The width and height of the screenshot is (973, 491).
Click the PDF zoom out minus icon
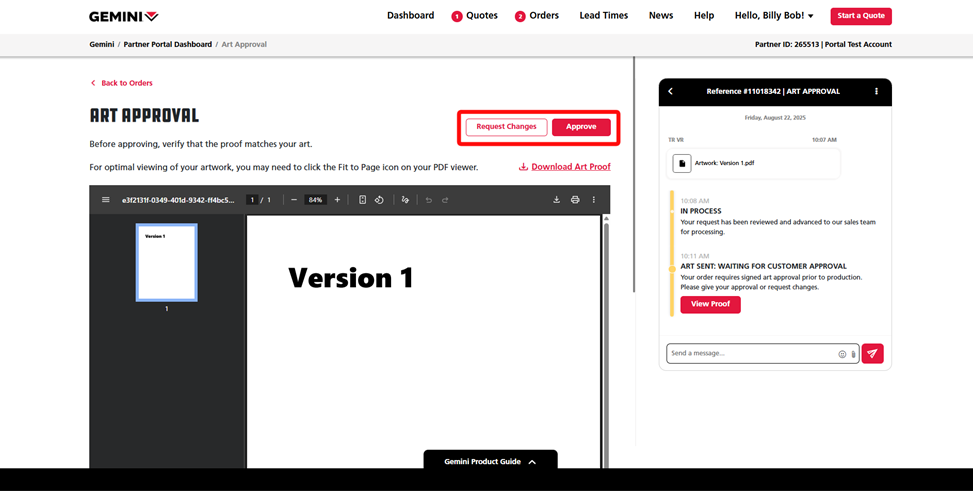click(x=294, y=200)
